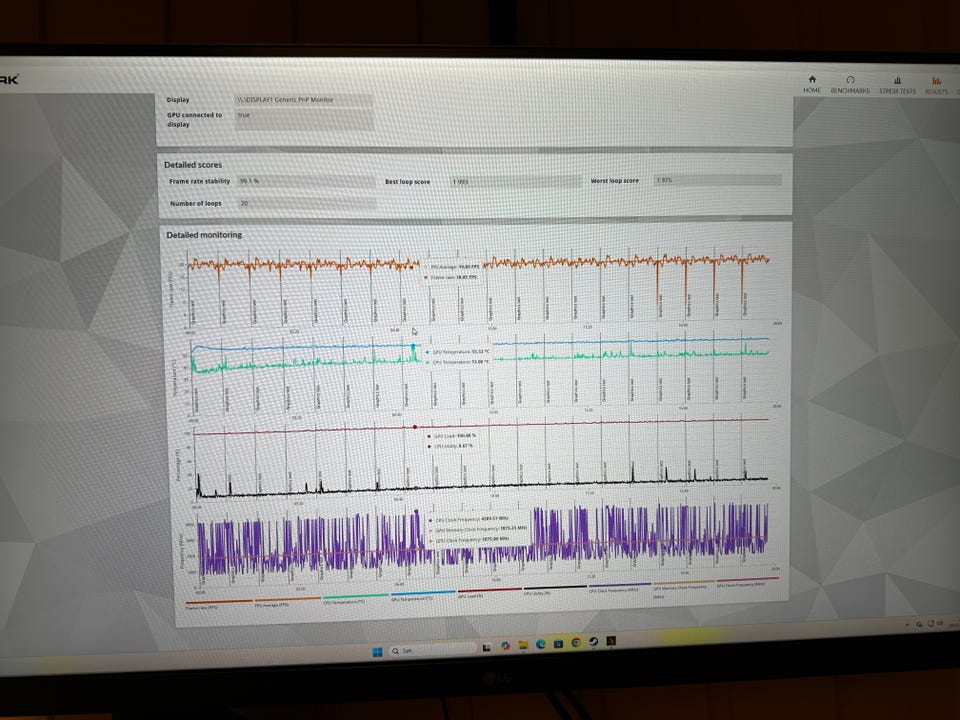Screen dimensions: 960x720
Task: Launch Google Chrome from the taskbar
Action: point(576,642)
